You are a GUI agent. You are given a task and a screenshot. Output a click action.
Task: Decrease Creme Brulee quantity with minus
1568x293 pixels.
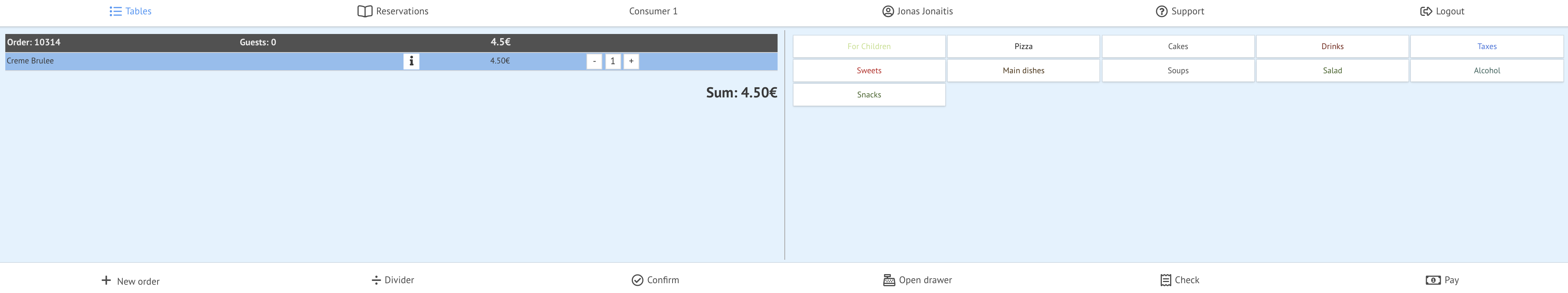click(594, 61)
